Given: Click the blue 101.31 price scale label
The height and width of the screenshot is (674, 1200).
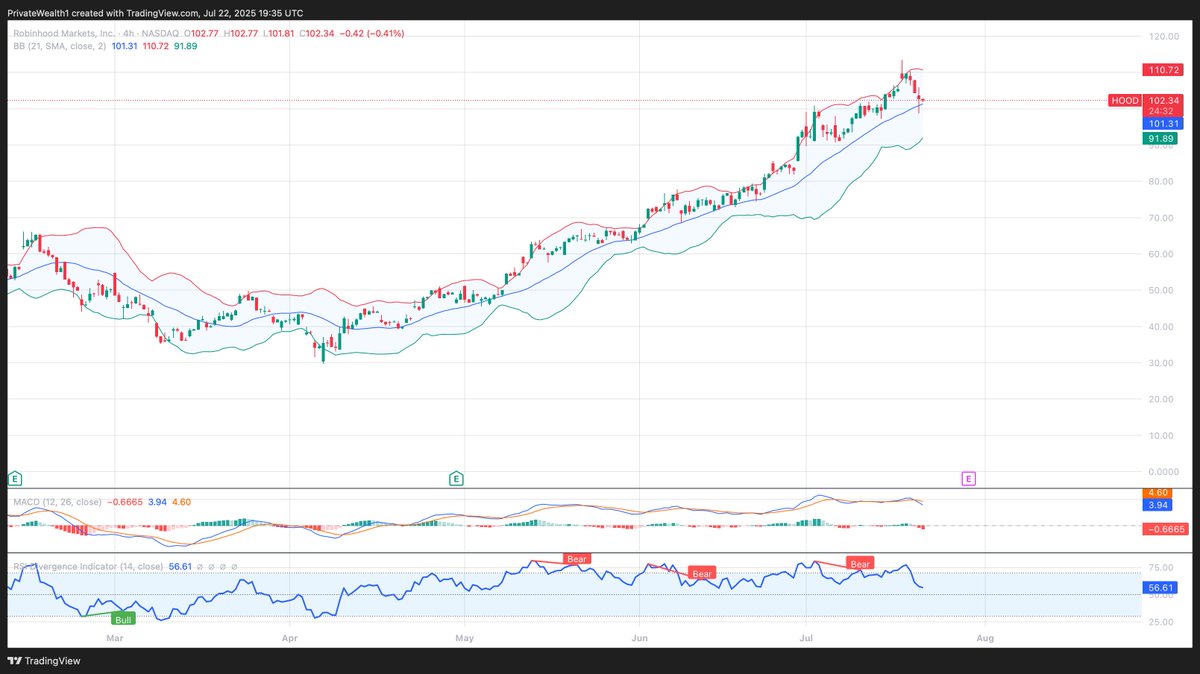Looking at the screenshot, I should [1164, 124].
